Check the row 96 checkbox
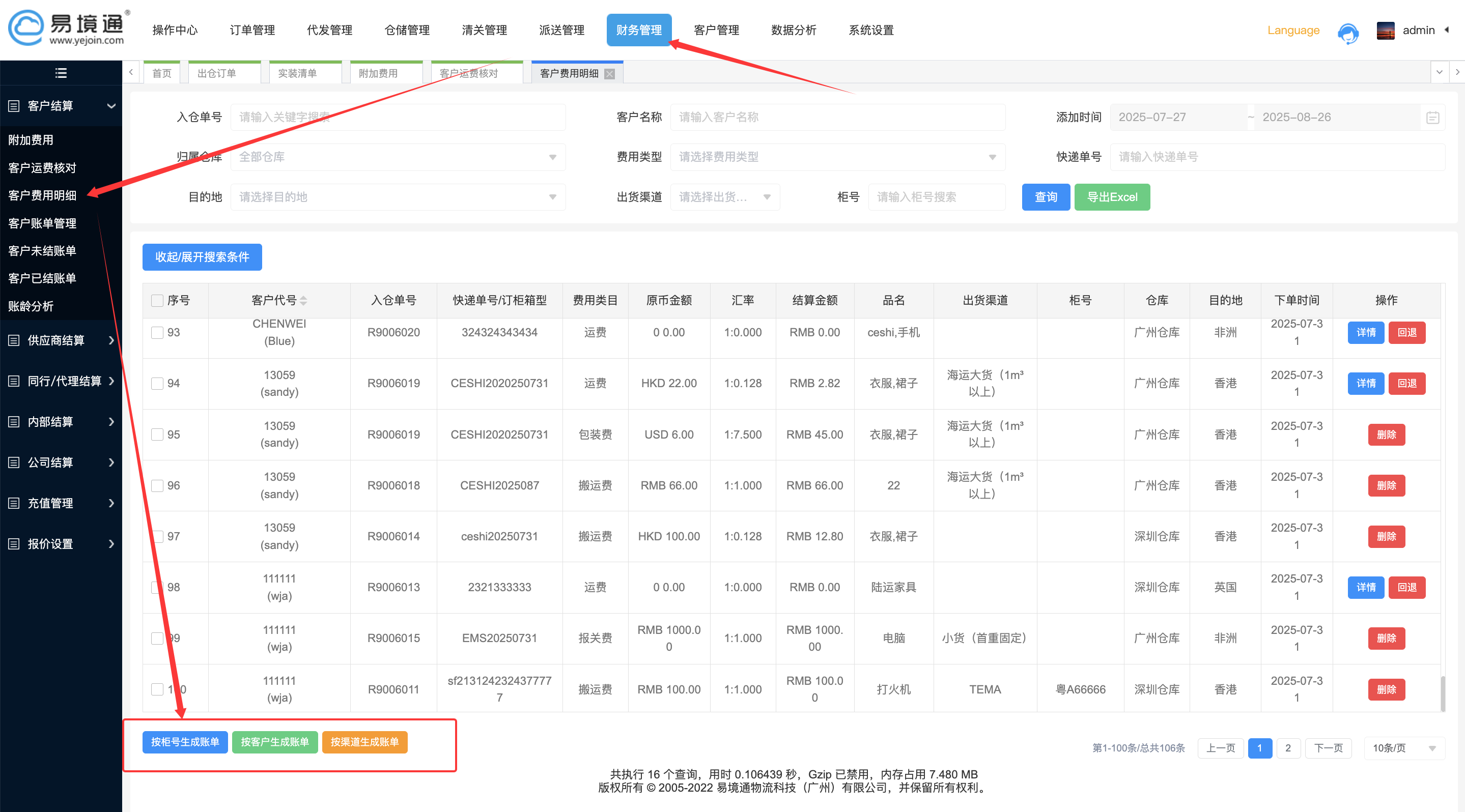 [157, 486]
